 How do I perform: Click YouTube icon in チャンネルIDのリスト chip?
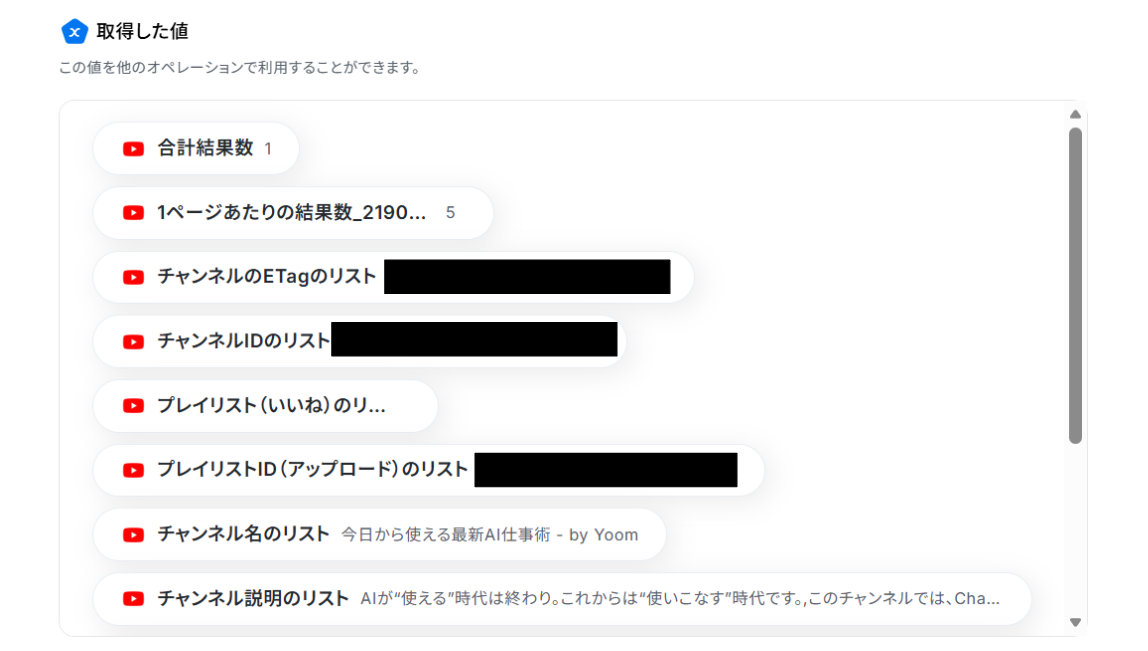pos(133,342)
